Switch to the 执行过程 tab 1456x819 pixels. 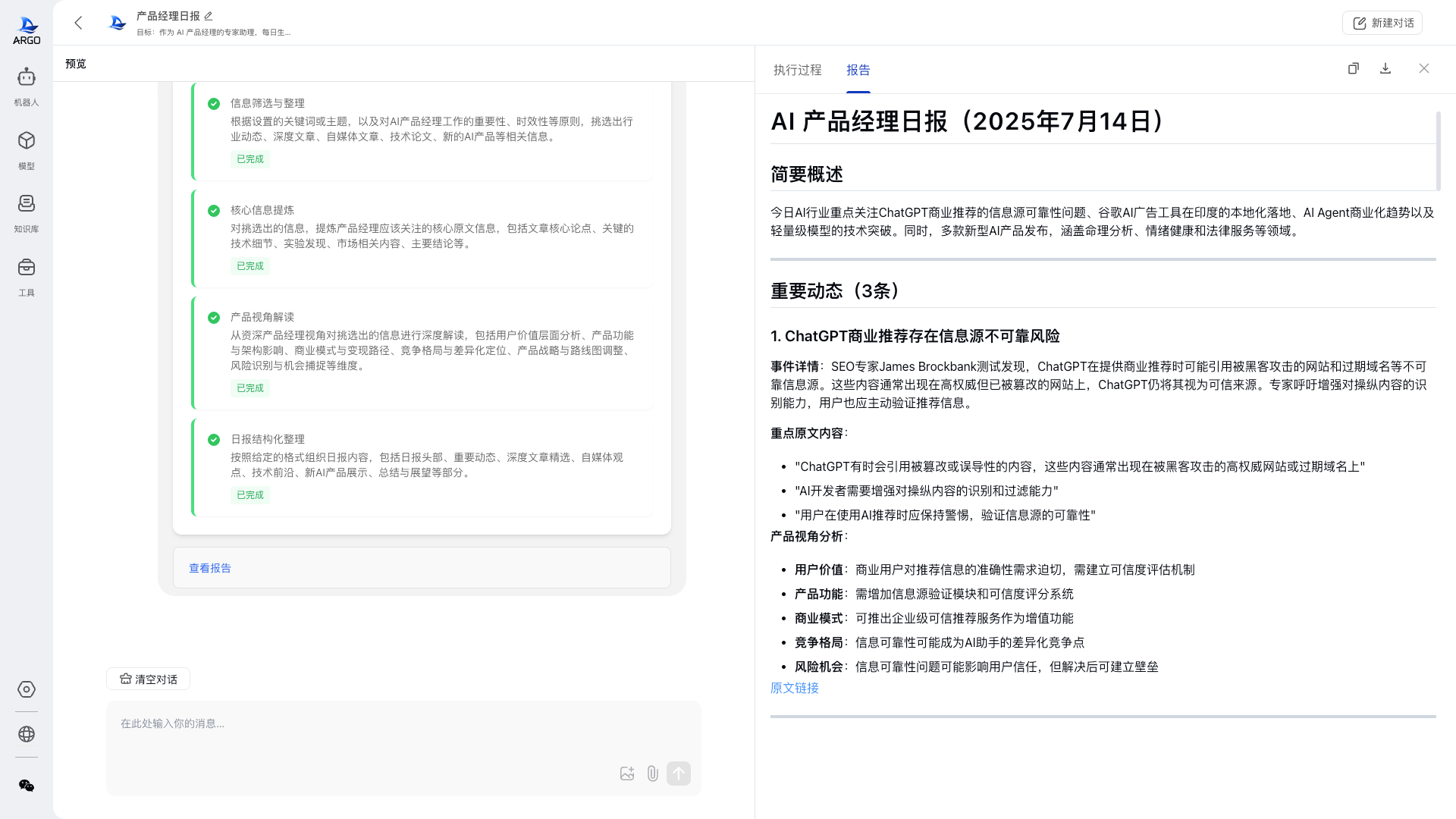pos(797,70)
